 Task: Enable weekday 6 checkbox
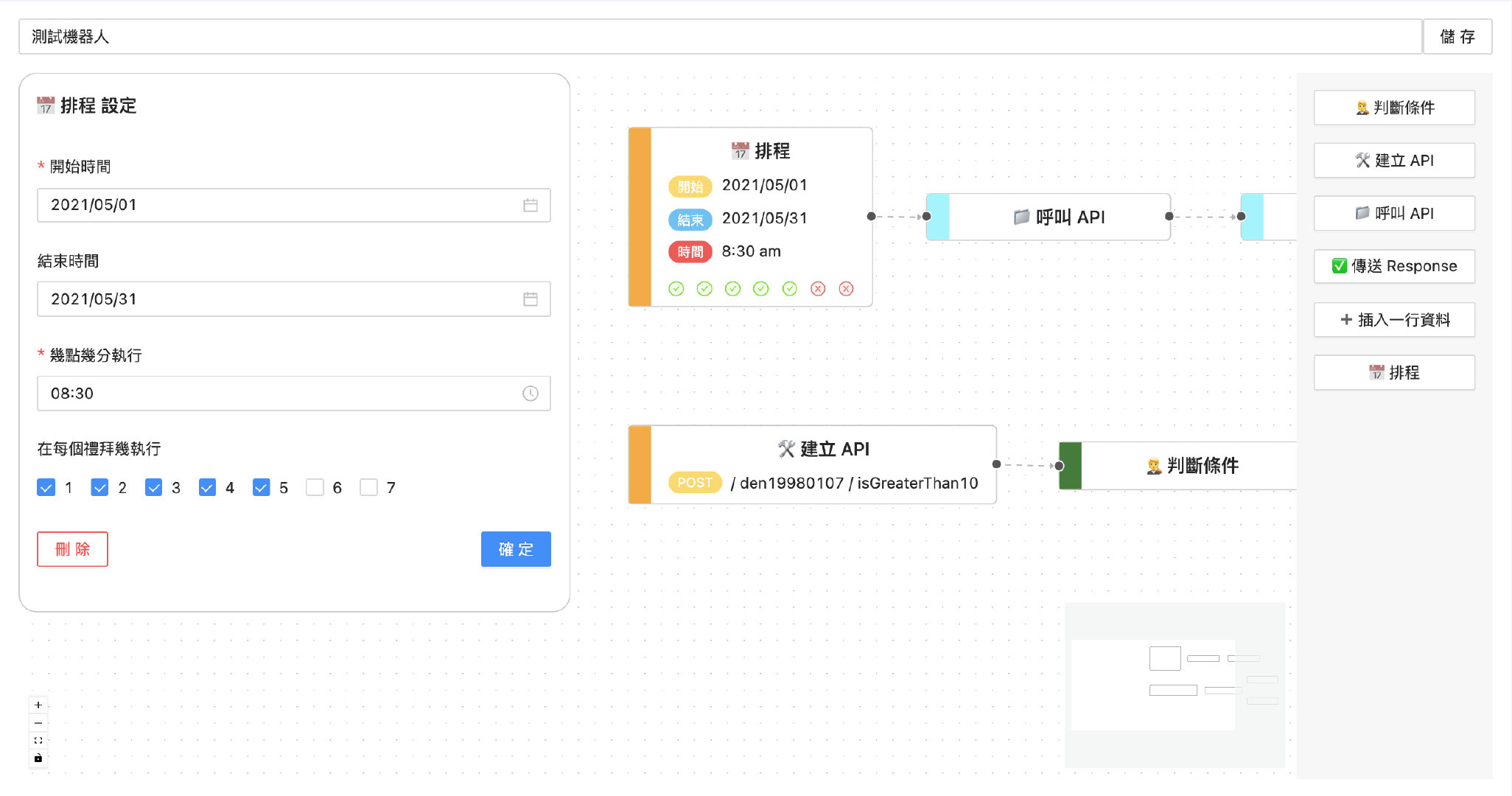[315, 488]
